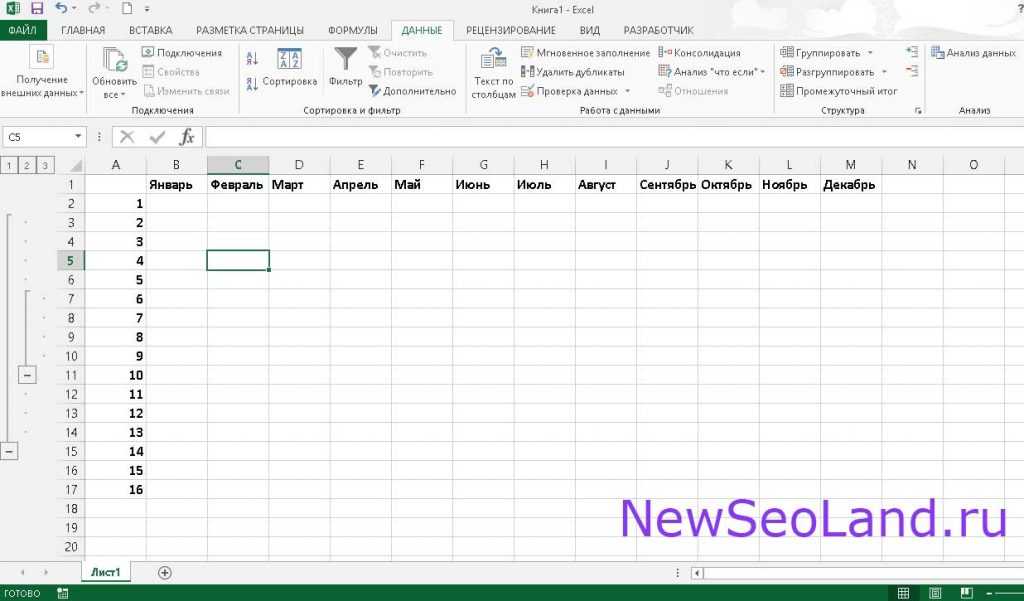Click the macro recording icon in status bar
Screen dimensions: 1024x601
[63, 593]
